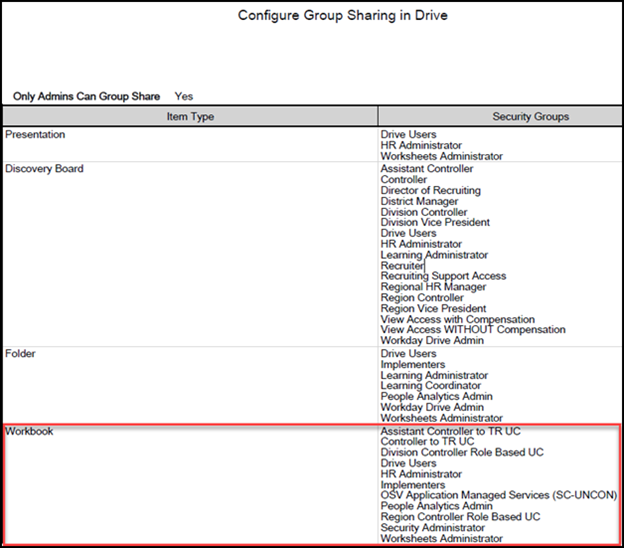This screenshot has height=548, width=624.
Task: Click the 'Assistant Controller' group under Discovery Board
Action: 427,169
